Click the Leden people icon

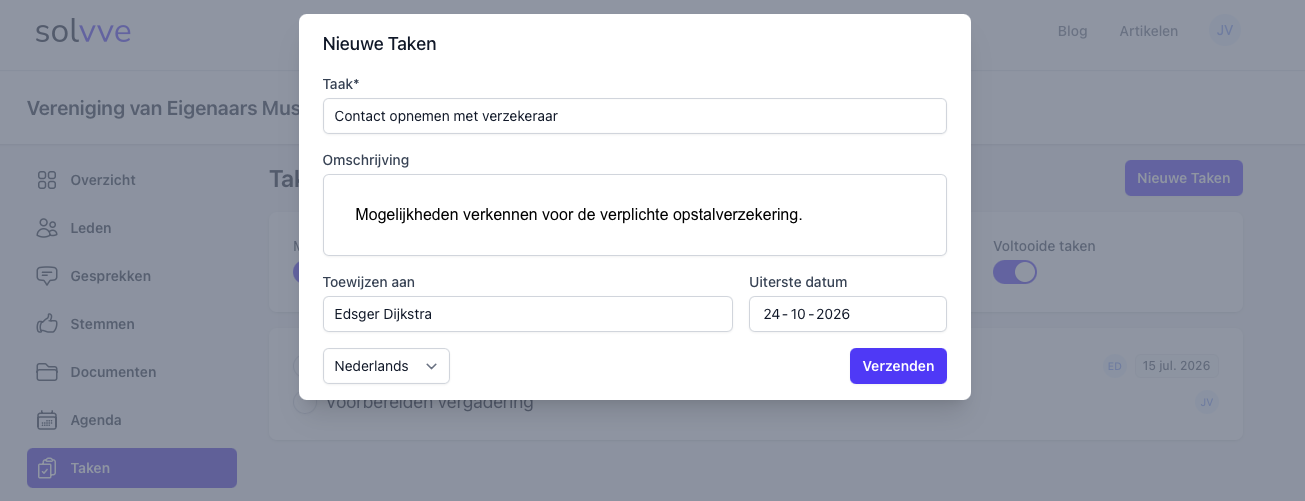47,228
